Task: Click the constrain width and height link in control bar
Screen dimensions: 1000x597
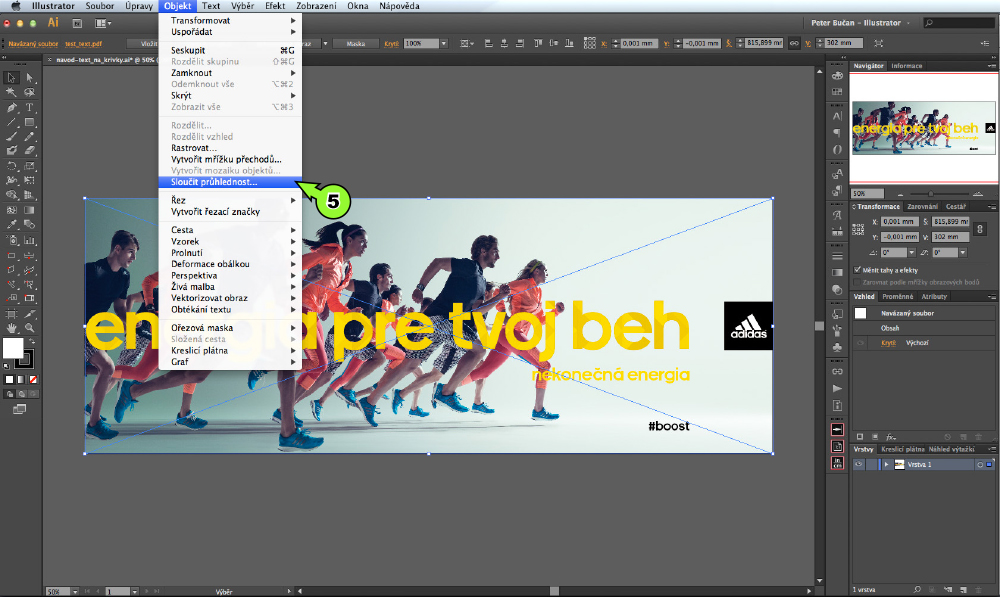Action: 794,43
